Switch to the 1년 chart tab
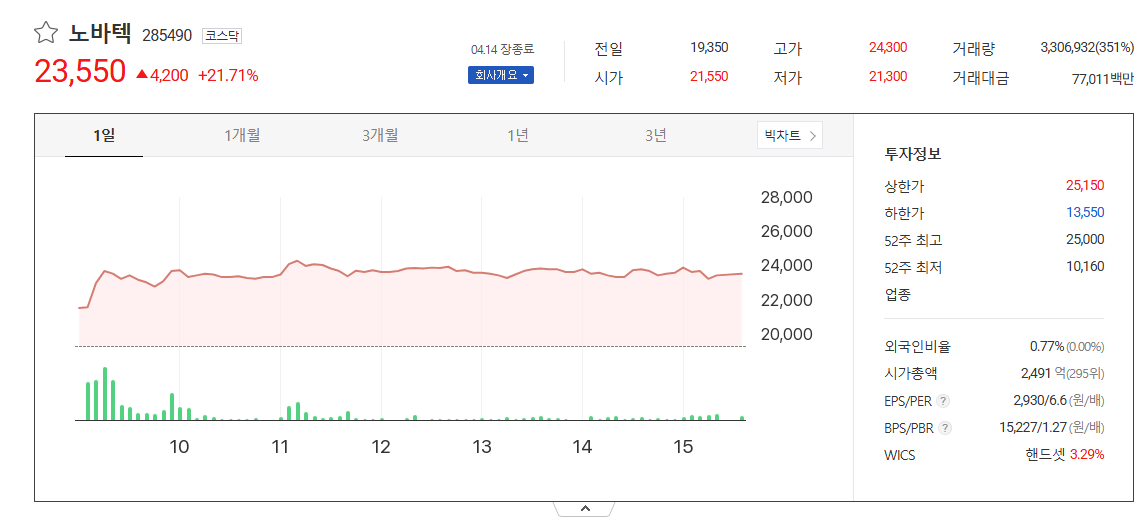The width and height of the screenshot is (1145, 521). (518, 135)
